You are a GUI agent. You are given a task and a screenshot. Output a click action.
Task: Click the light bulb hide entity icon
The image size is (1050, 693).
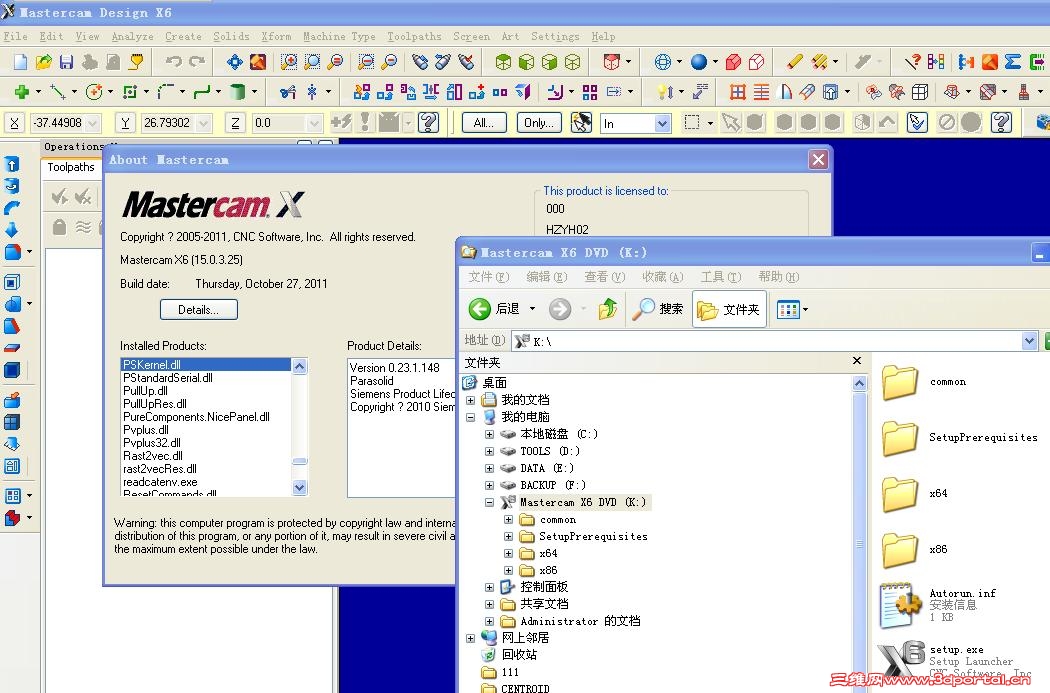[x=664, y=92]
